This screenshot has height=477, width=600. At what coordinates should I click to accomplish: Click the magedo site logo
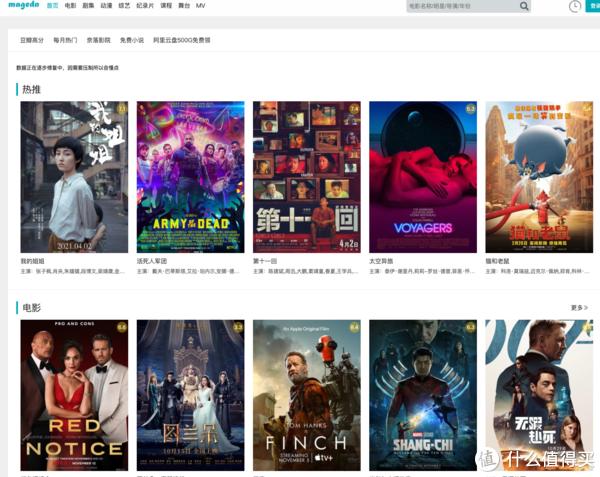(x=24, y=5)
